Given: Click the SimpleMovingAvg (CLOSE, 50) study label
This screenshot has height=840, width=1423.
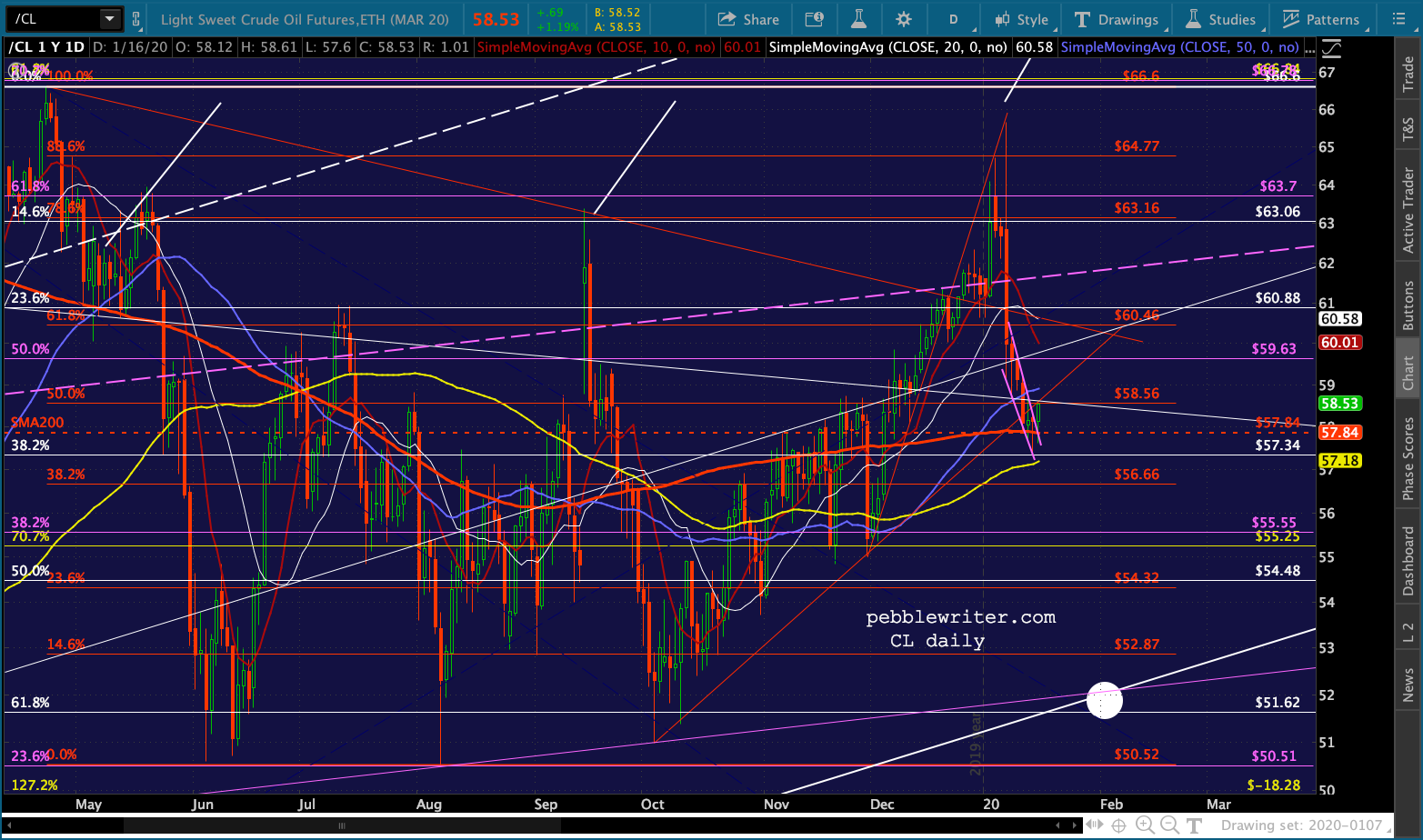Looking at the screenshot, I should (1179, 47).
